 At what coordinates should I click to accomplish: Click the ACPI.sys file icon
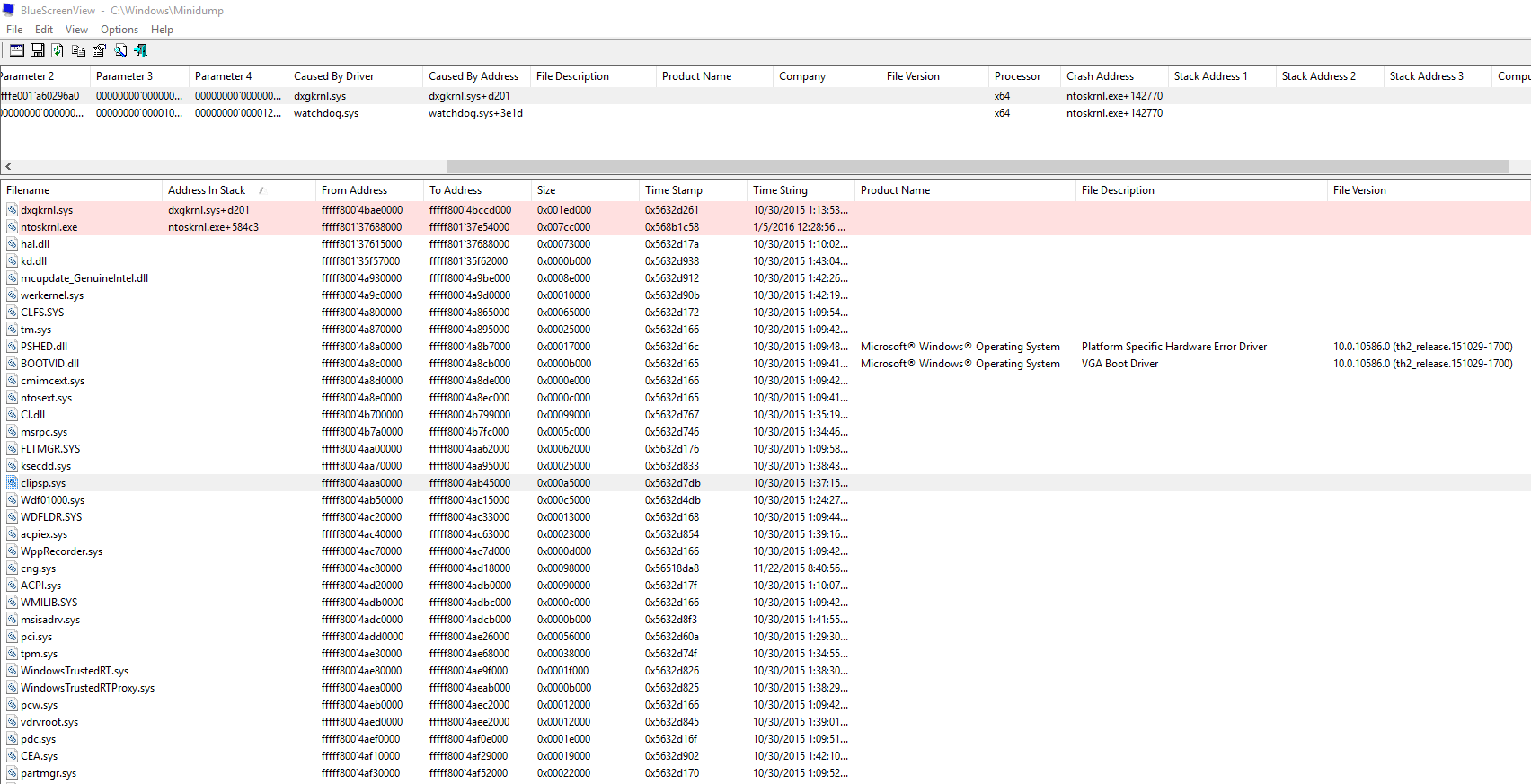tap(13, 586)
